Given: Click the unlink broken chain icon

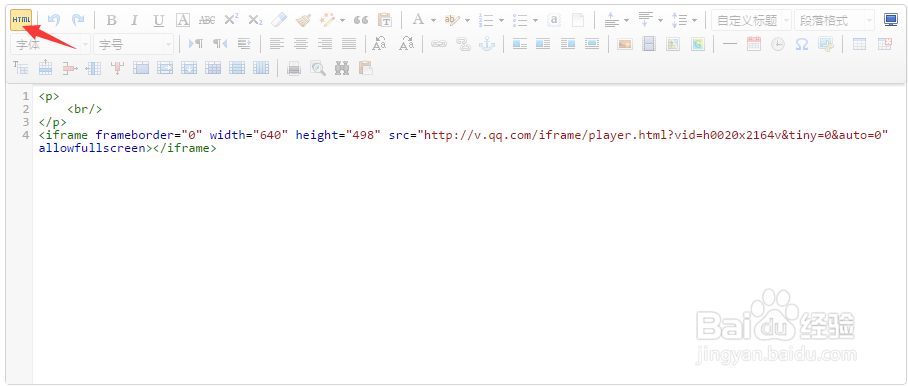Looking at the screenshot, I should 463,44.
